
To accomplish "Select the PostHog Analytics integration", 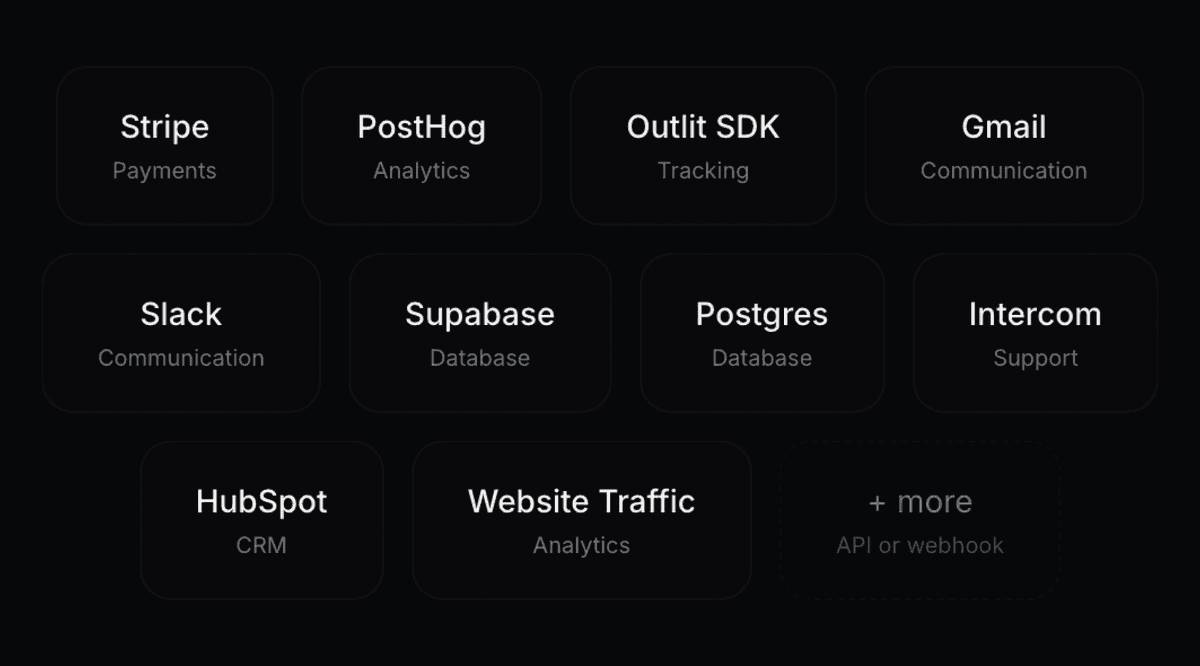I will [421, 145].
